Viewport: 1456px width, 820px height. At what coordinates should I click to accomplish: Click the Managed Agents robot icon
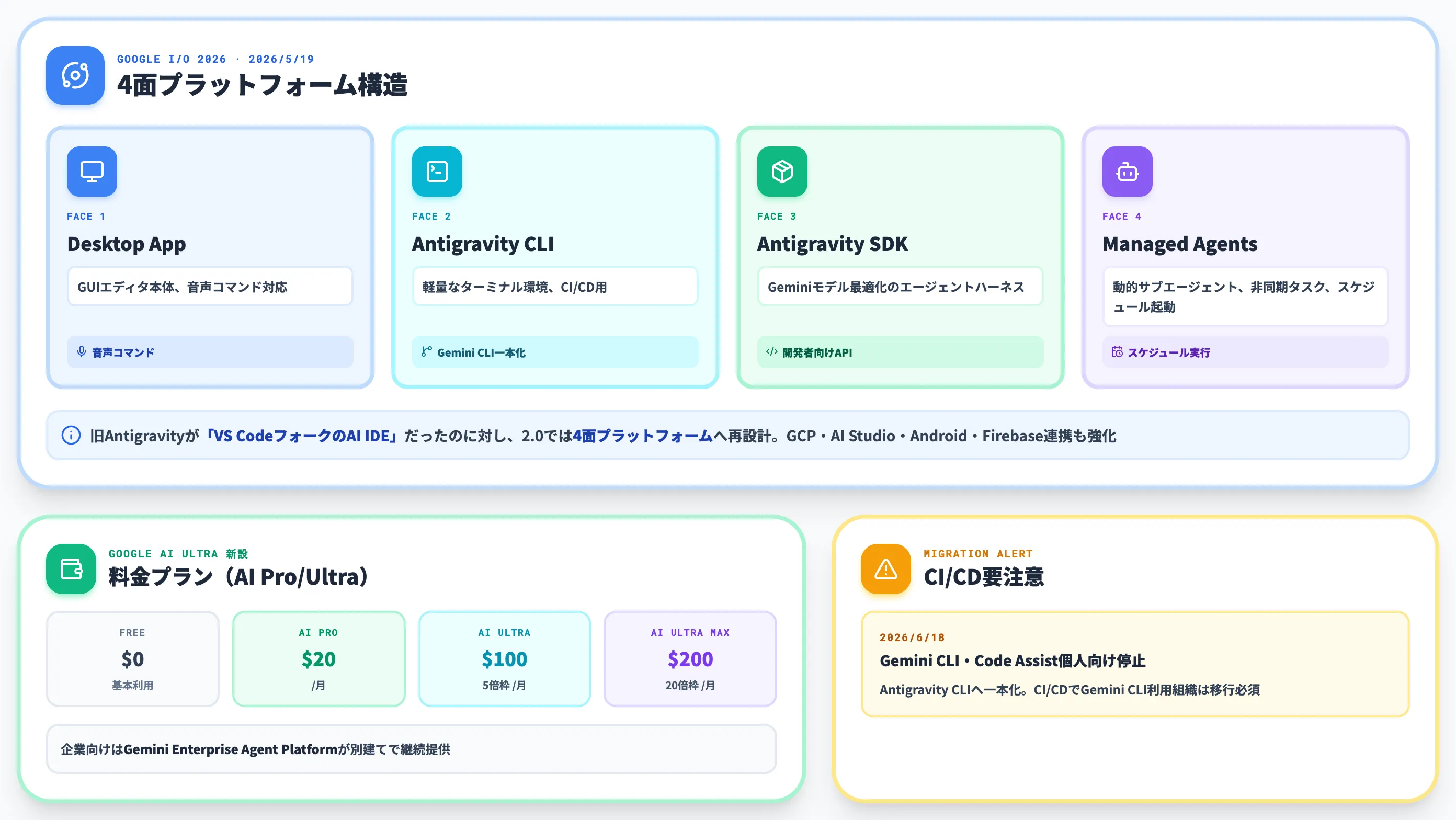[1127, 171]
